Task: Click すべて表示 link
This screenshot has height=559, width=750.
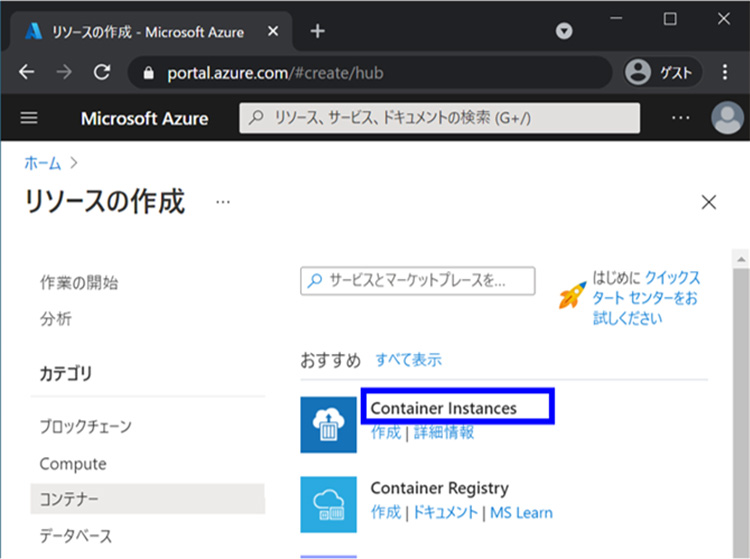Action: coord(409,359)
